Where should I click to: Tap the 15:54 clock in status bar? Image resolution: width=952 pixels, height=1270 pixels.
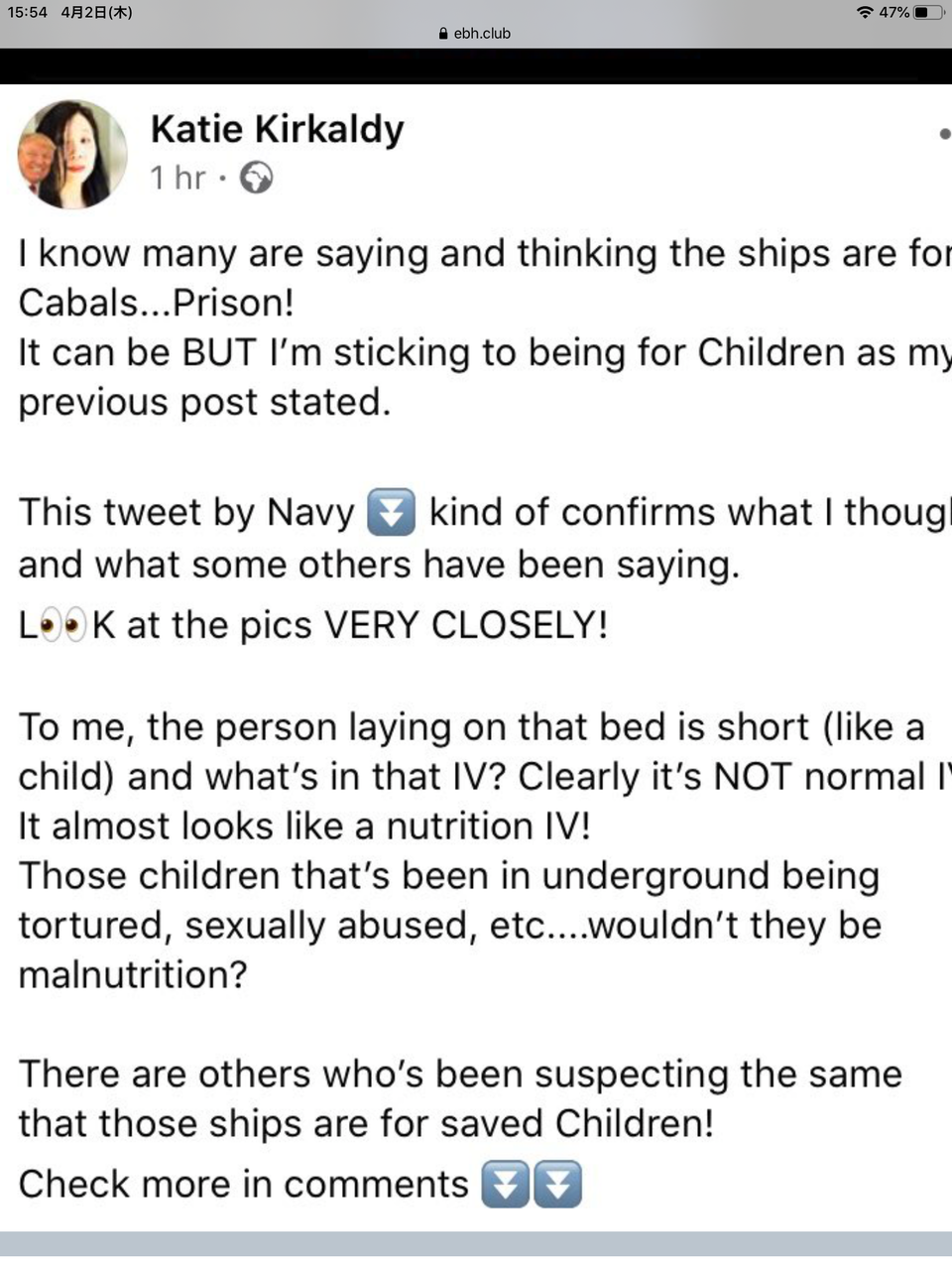pyautogui.click(x=28, y=12)
